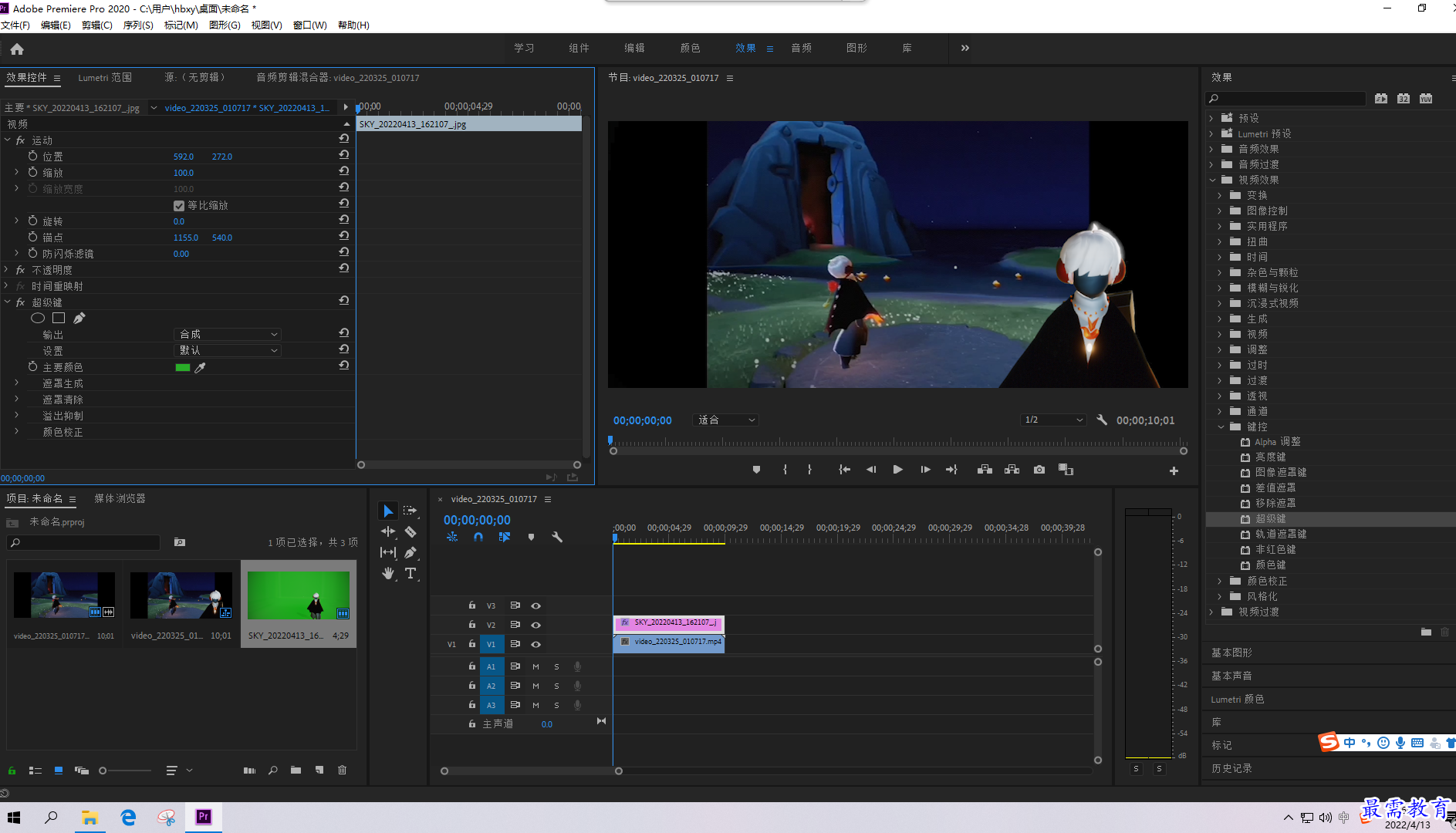
Task: Open the Sequence menu
Action: pos(138,25)
